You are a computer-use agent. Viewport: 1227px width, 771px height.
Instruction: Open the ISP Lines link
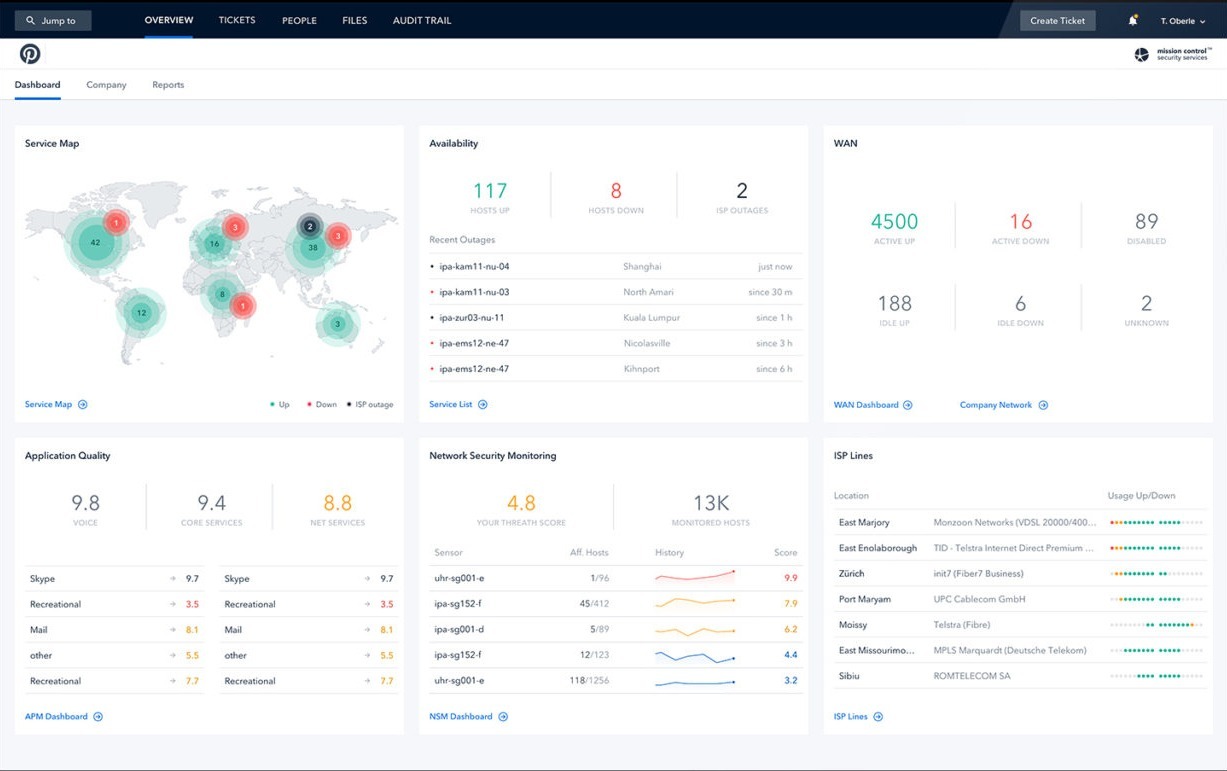click(x=851, y=717)
